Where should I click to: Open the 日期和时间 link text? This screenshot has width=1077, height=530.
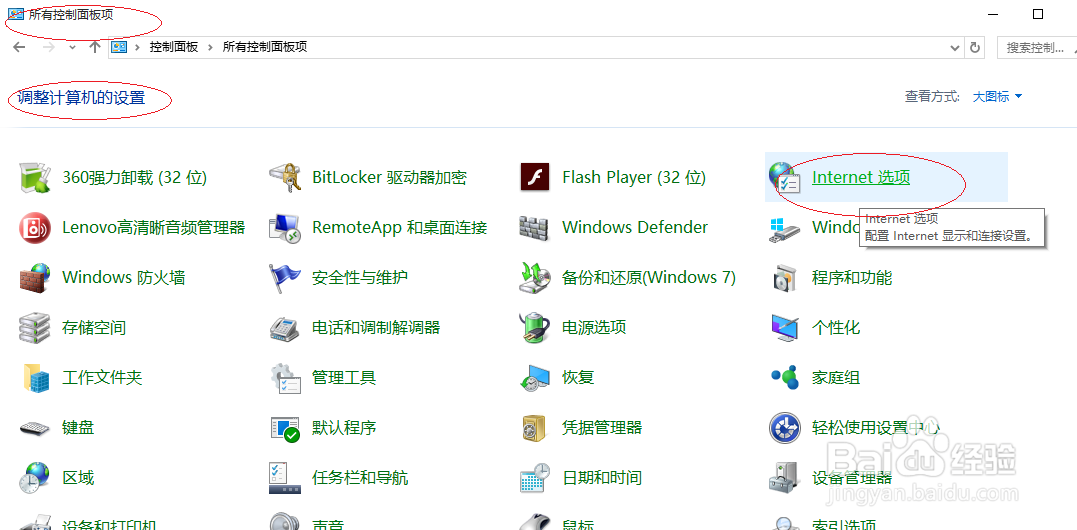[x=602, y=478]
